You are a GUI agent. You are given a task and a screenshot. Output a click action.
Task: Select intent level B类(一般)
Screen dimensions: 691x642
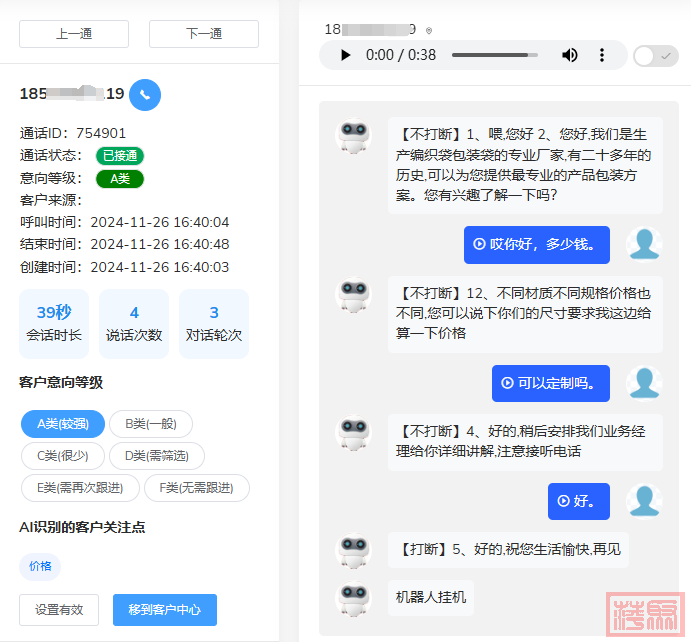151,424
